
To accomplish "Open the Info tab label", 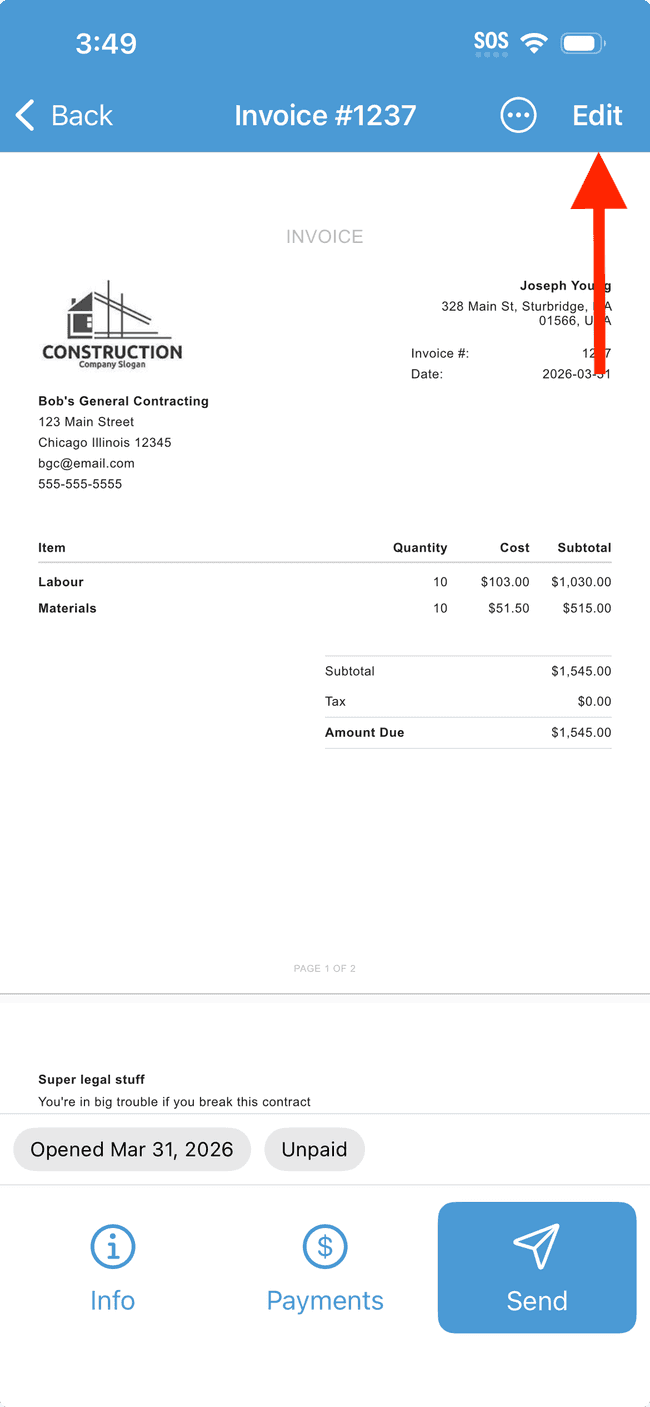I will click(x=112, y=1300).
